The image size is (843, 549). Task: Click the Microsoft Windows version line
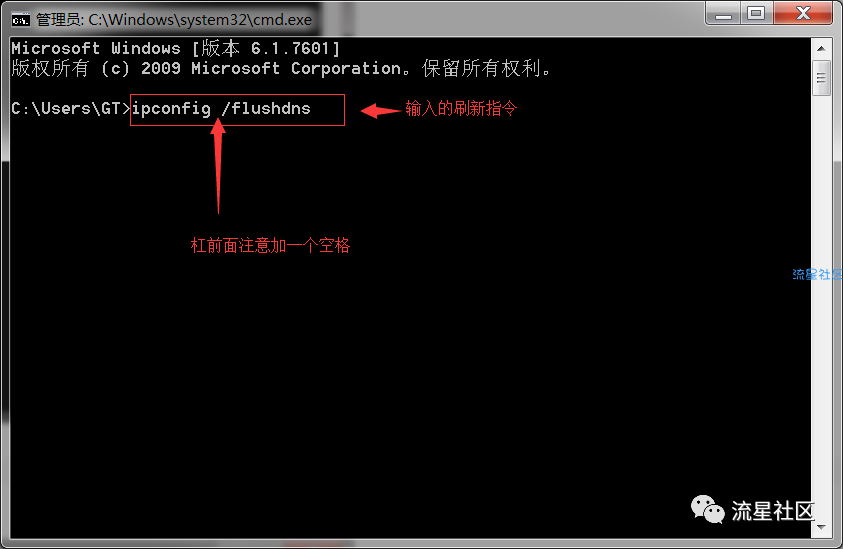tap(175, 48)
